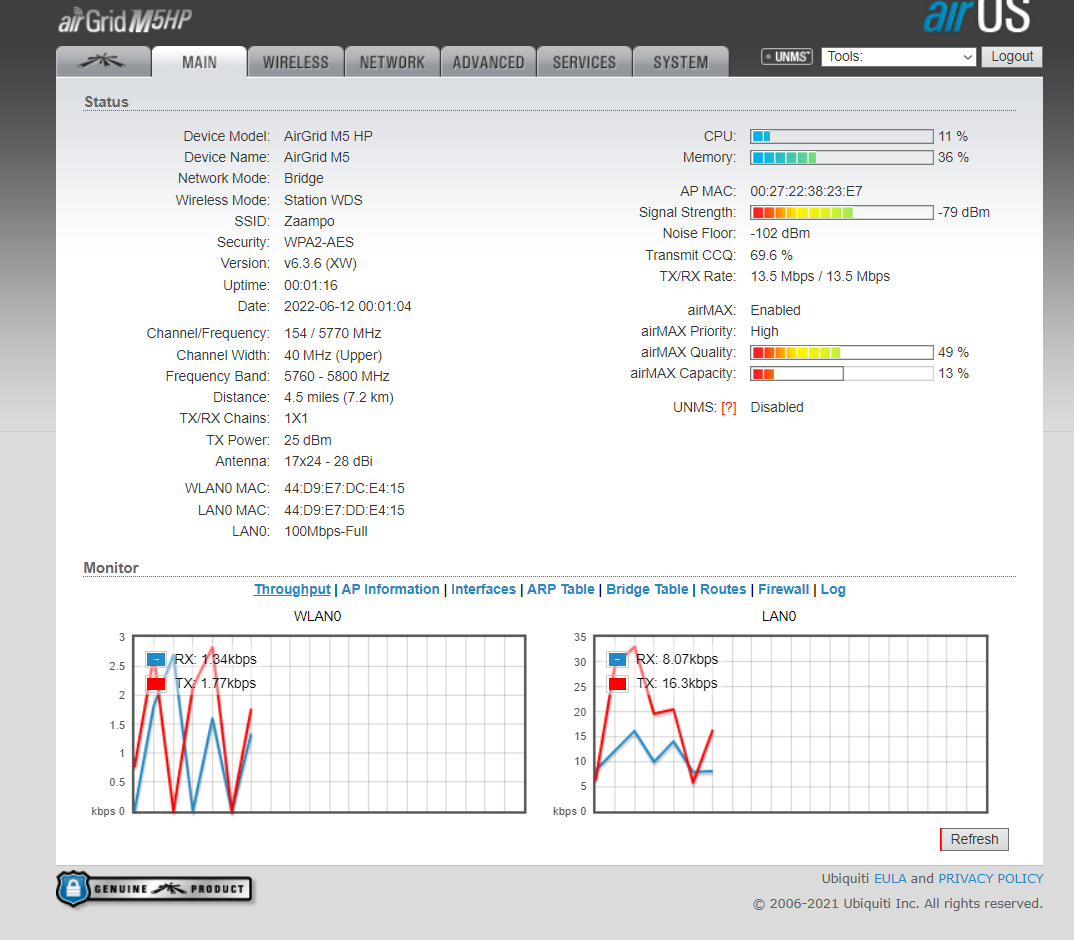Screen dimensions: 1074x940
Task: Click the AP MAC value 00:27:22:38:23:E7
Action: (806, 191)
